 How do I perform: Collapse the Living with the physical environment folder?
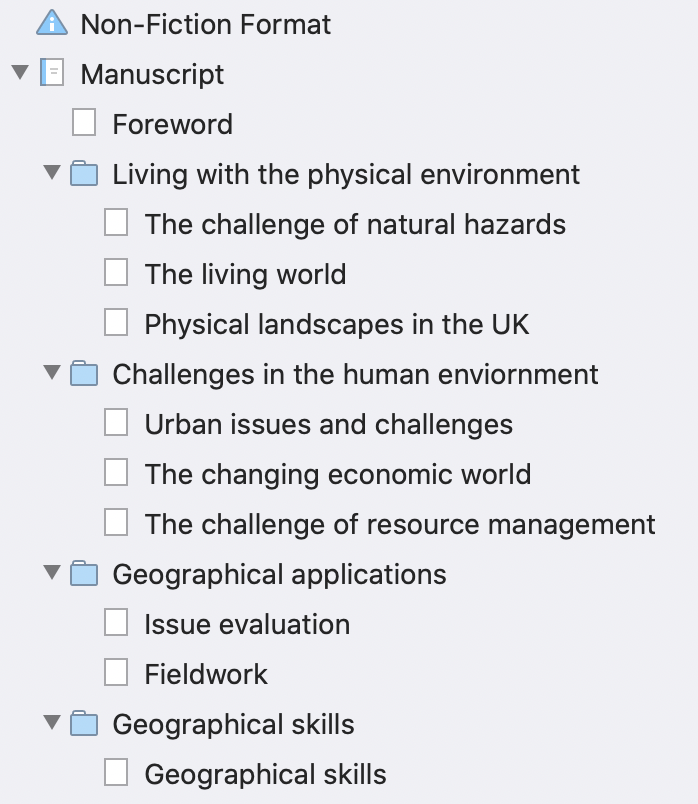(x=52, y=172)
